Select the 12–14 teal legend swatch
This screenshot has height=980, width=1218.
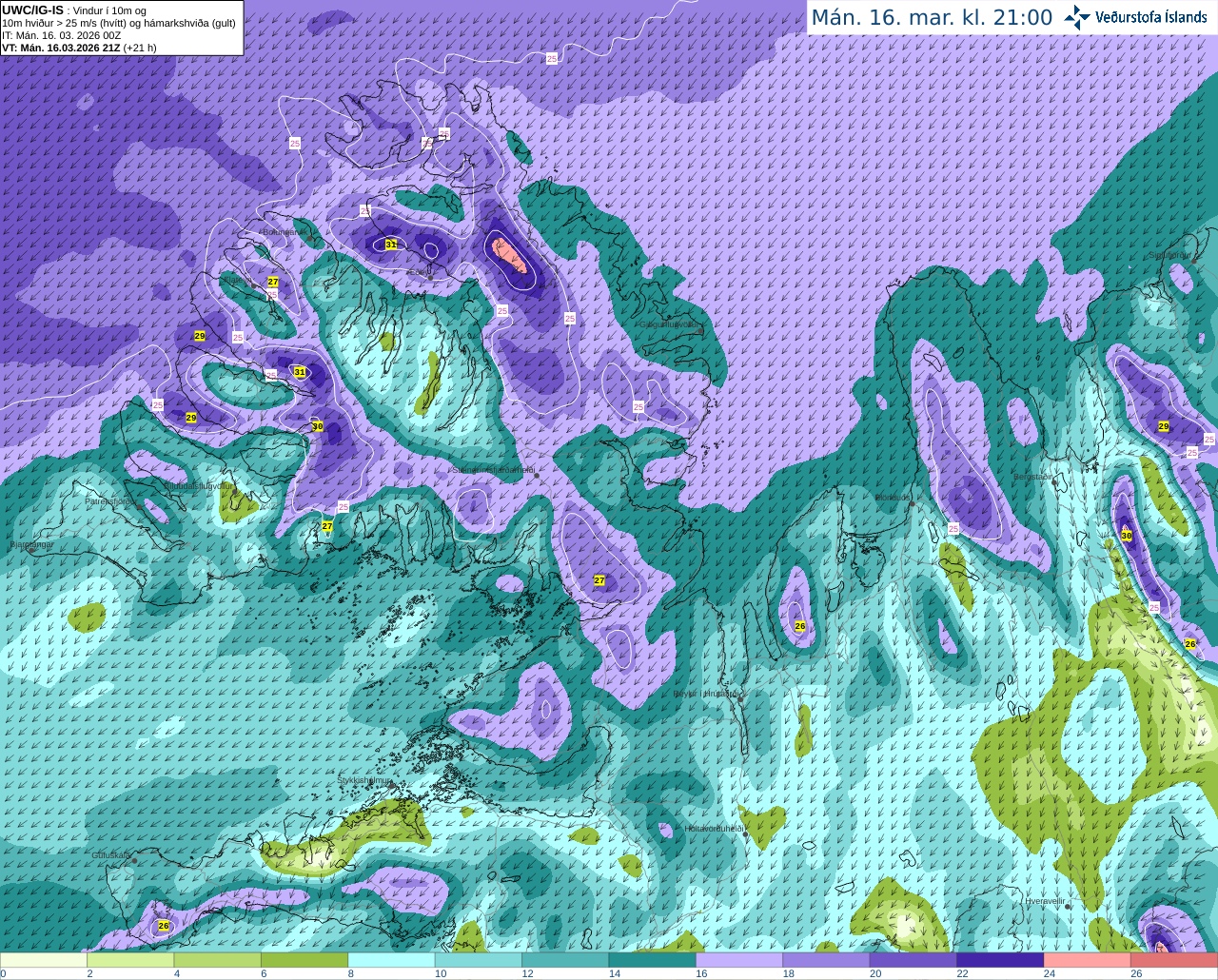tap(566, 960)
